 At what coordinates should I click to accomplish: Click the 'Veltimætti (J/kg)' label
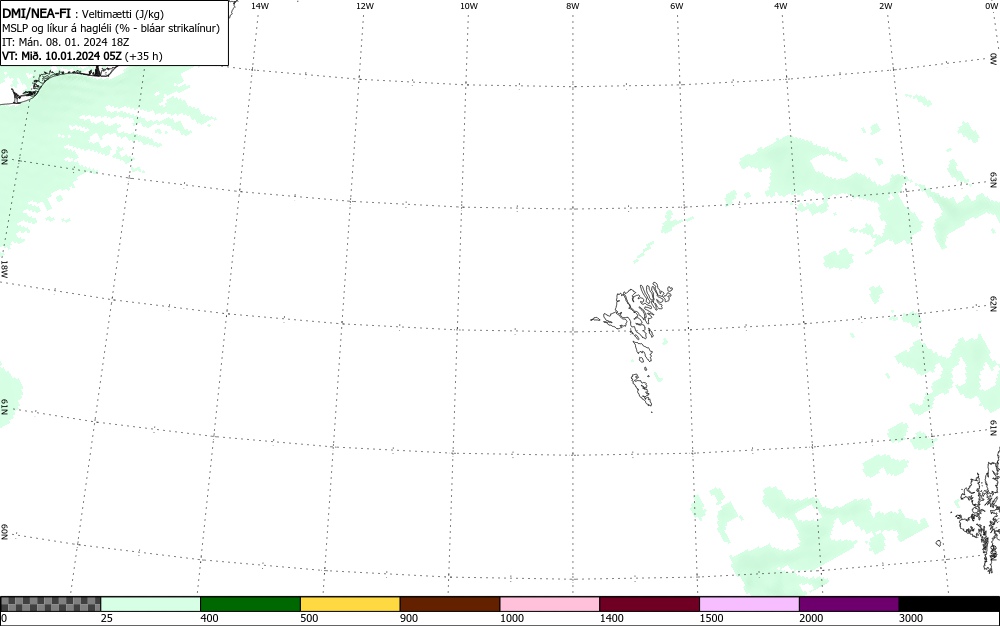tap(123, 14)
